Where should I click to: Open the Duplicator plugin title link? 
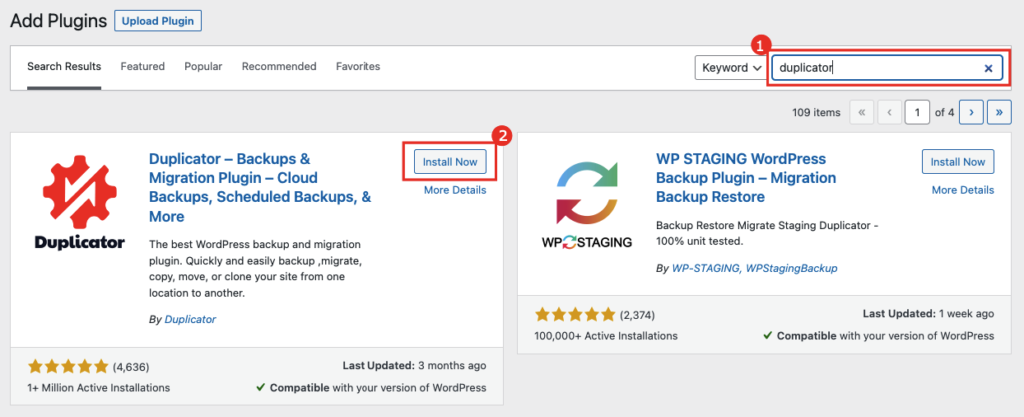[x=260, y=187]
